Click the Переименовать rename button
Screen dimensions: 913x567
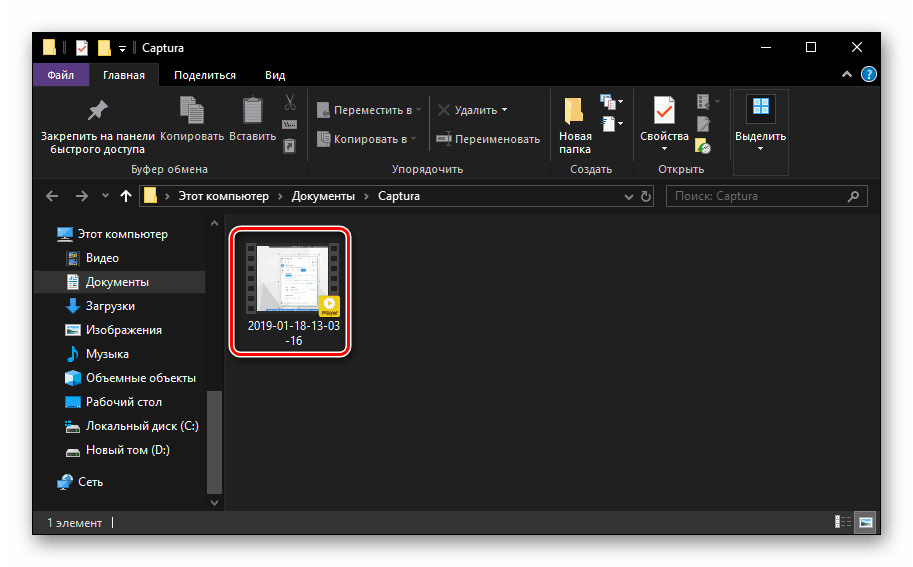coord(489,139)
